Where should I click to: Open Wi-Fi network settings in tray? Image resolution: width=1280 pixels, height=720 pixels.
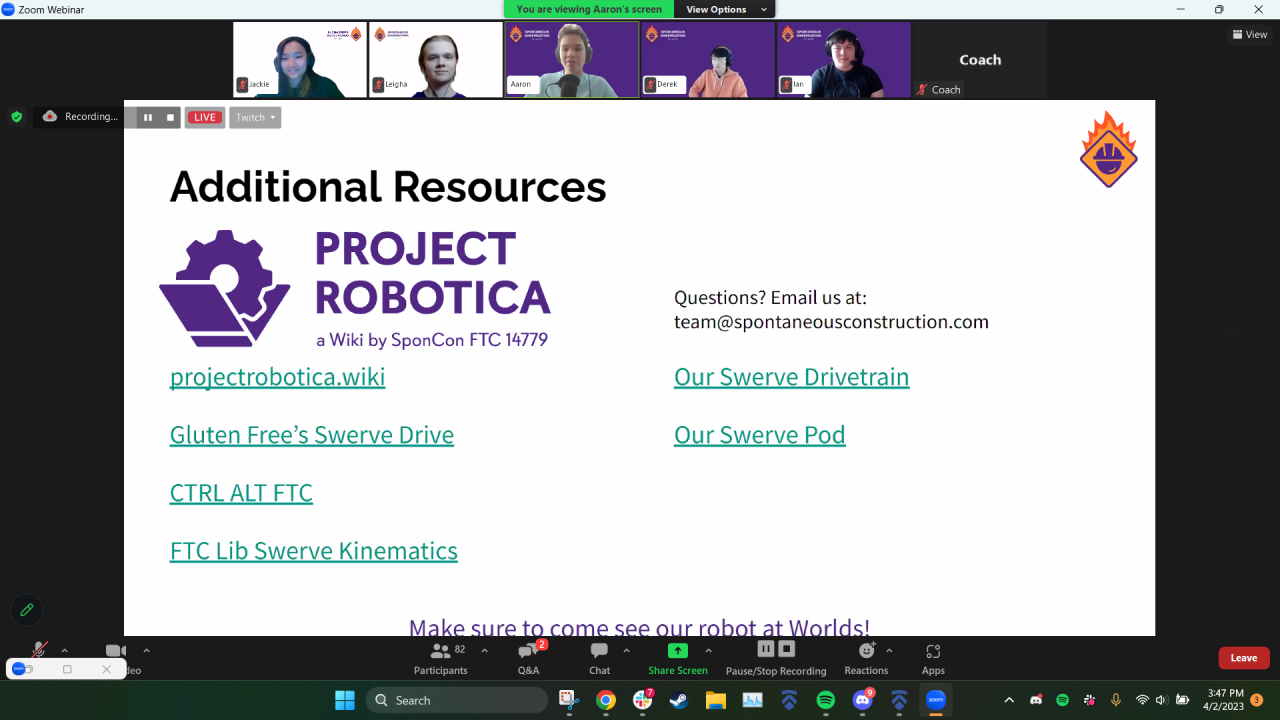[x=1142, y=700]
